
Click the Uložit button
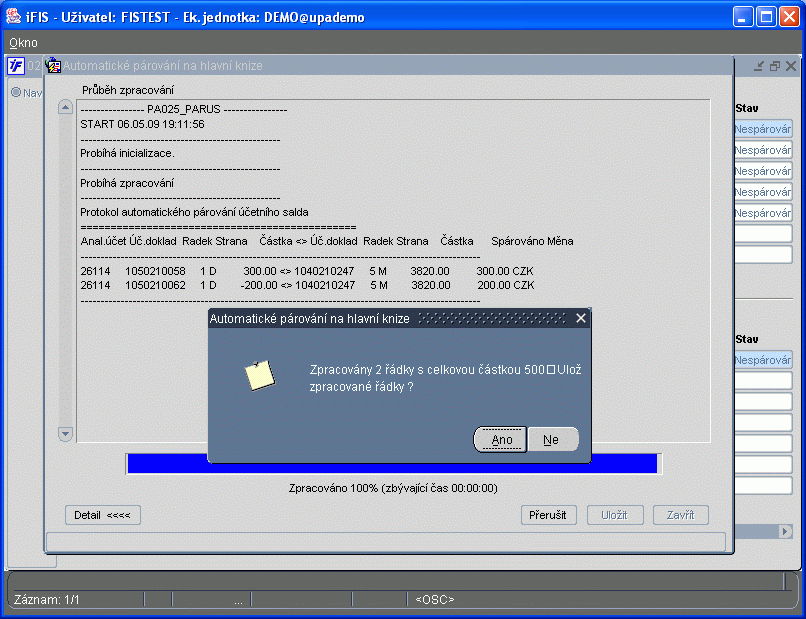pyautogui.click(x=615, y=515)
